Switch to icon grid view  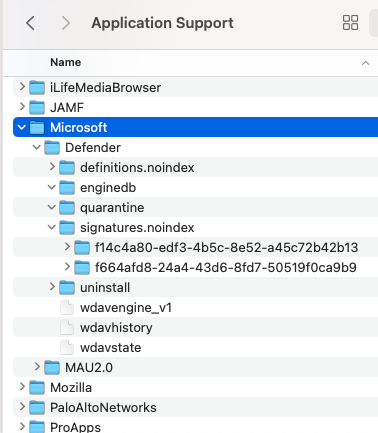pyautogui.click(x=350, y=23)
